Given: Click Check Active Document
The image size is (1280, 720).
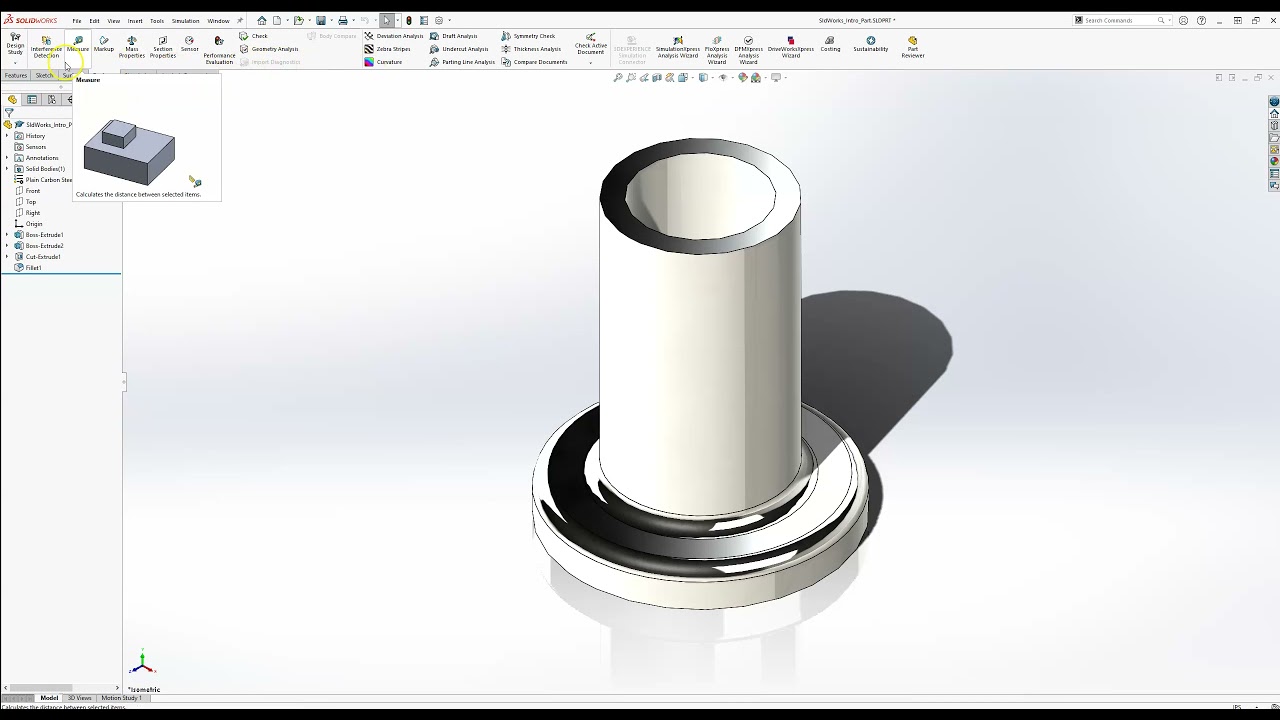Looking at the screenshot, I should coord(591,45).
